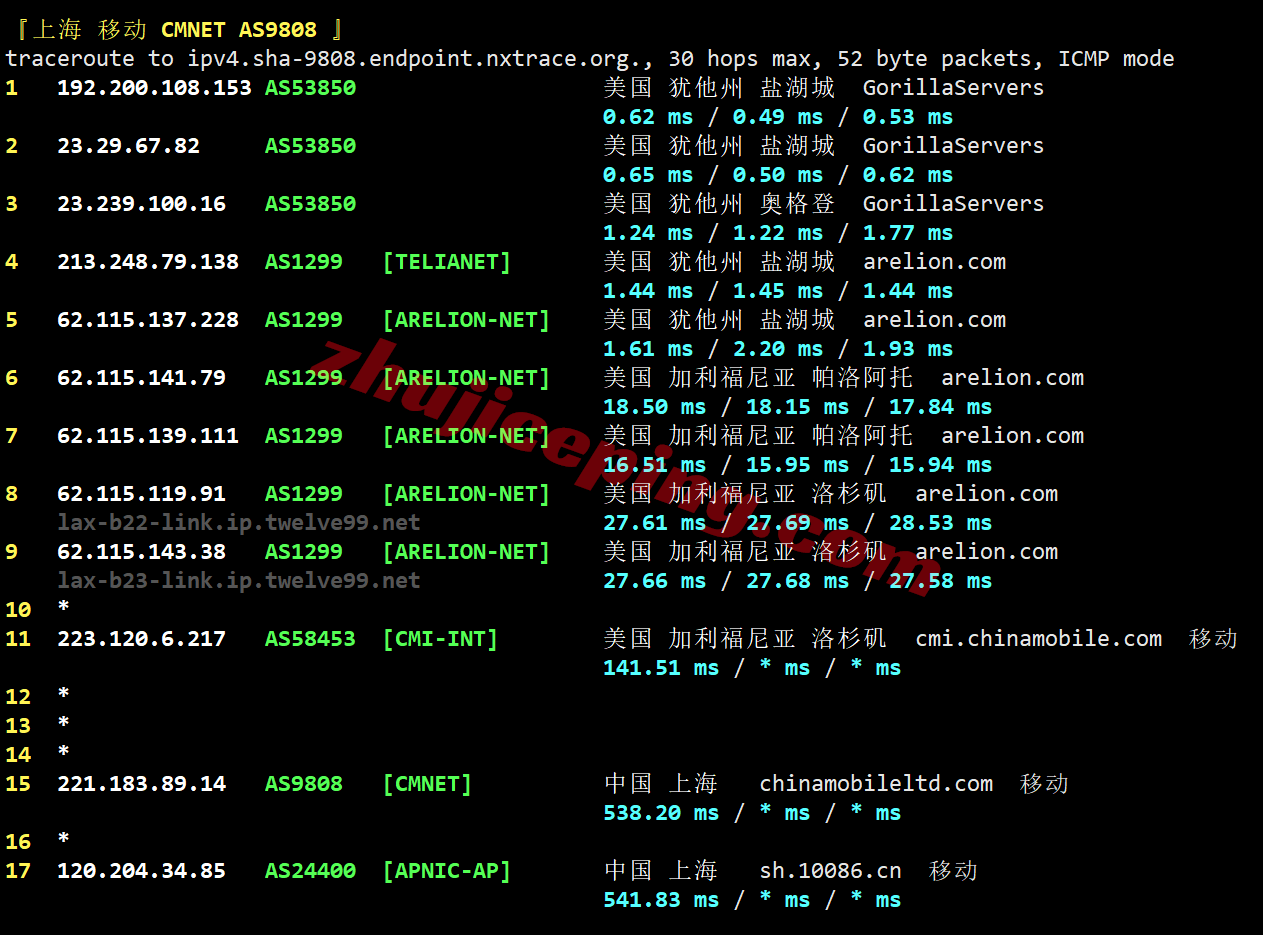The width and height of the screenshot is (1263, 935).
Task: Click the [CMI-INT] tag at hop 11
Action: pos(440,639)
